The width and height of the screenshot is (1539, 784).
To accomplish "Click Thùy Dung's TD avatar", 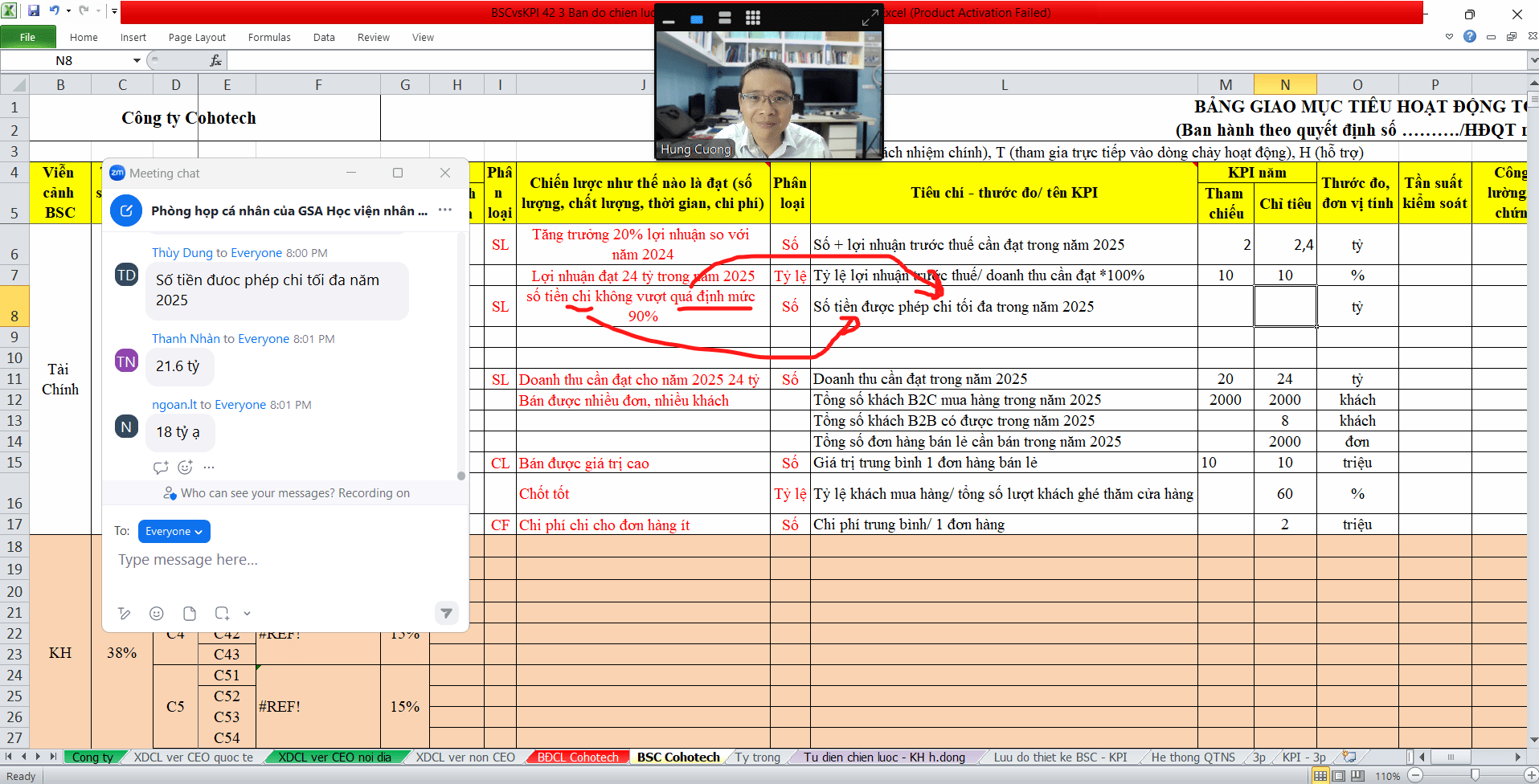I will coord(127,275).
